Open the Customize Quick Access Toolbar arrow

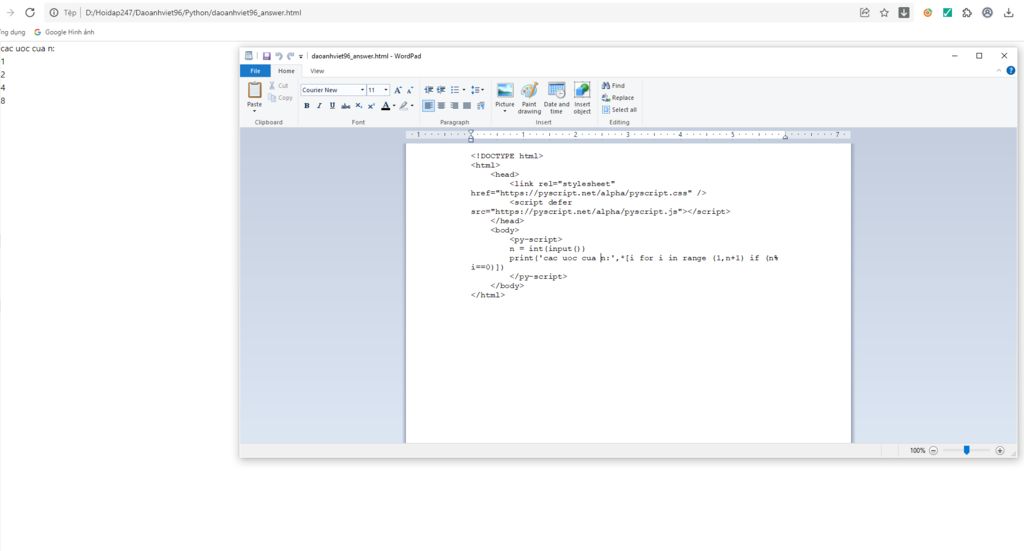tap(301, 57)
